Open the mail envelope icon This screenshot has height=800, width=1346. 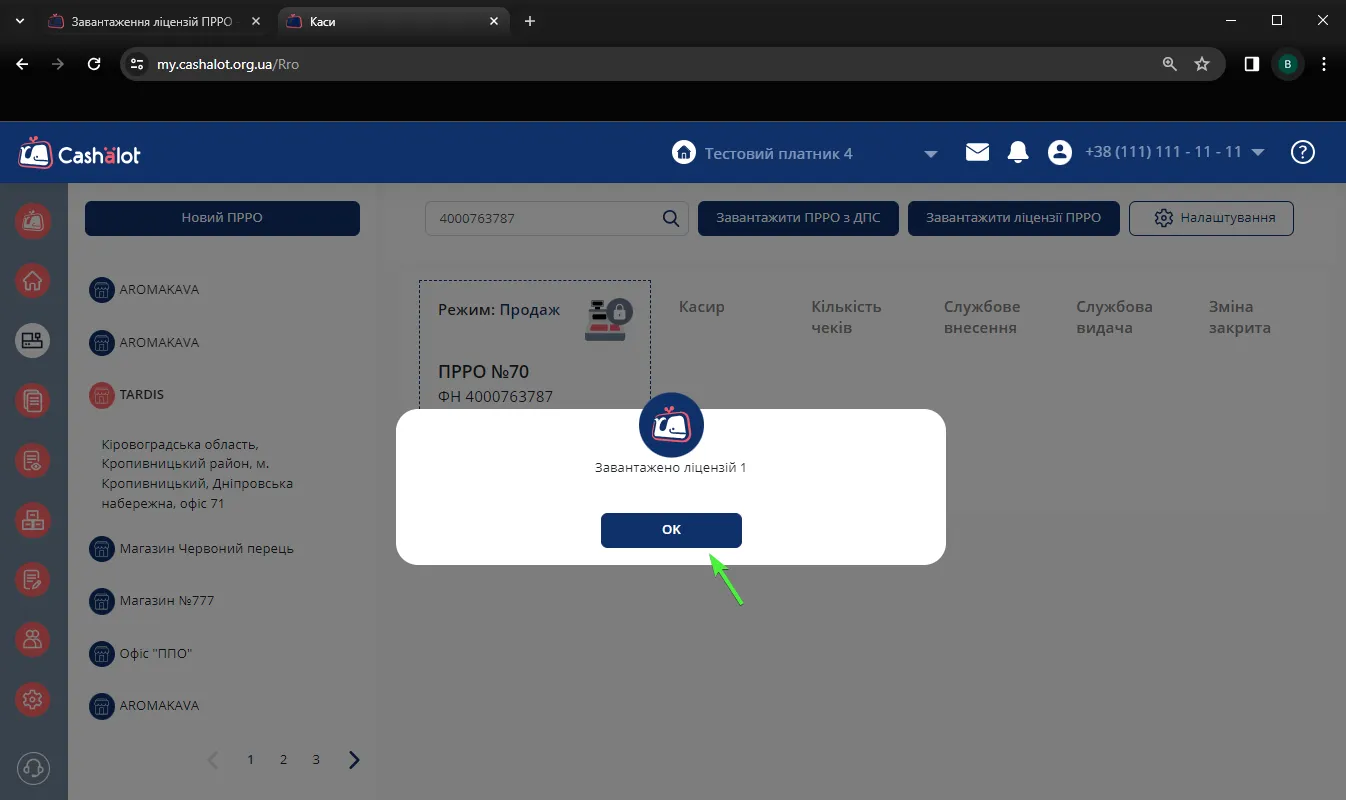click(x=977, y=152)
